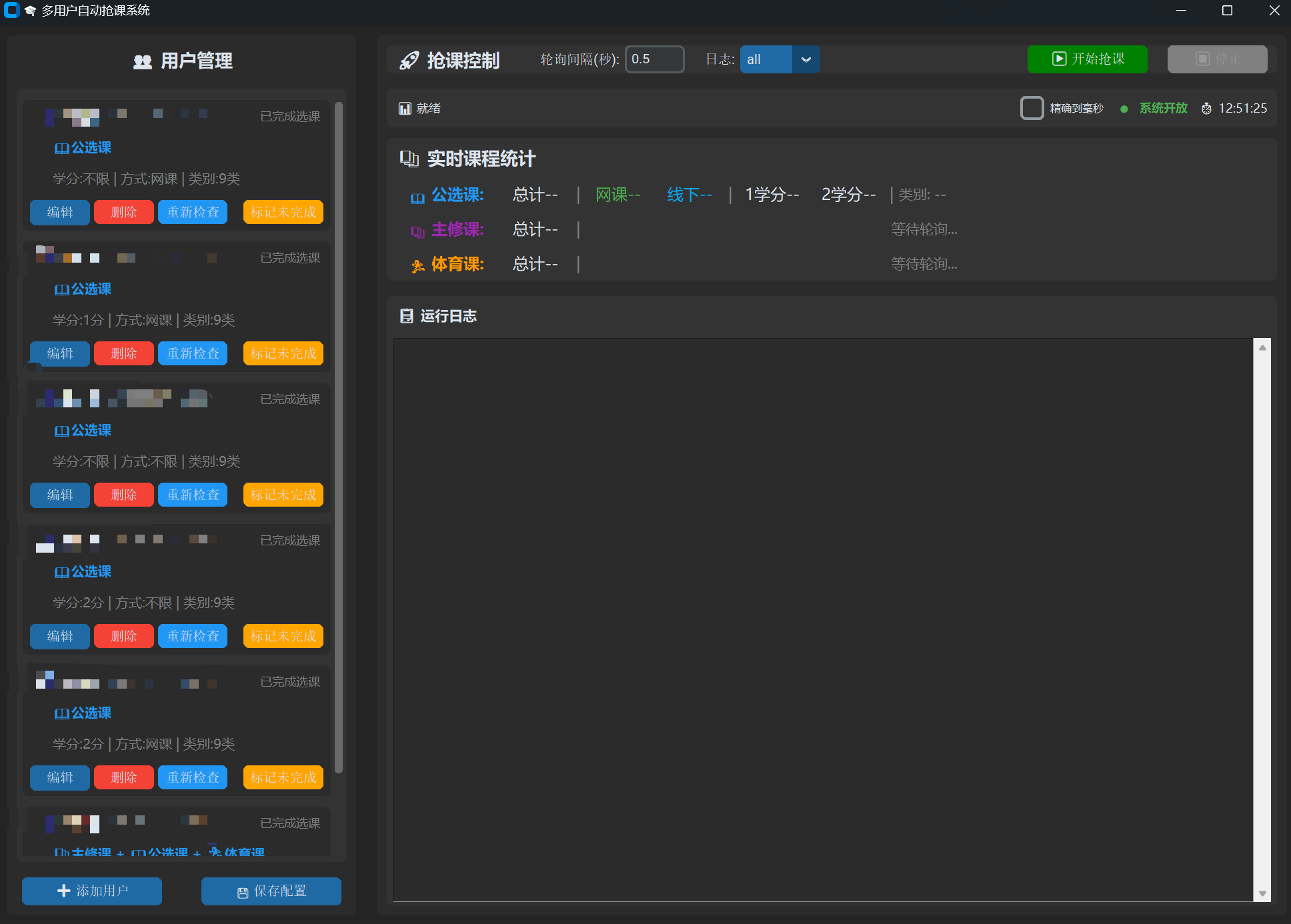This screenshot has height=924, width=1291.
Task: Mark 学分:不限 方式:网课 user as 未完成
Action: 283,213
